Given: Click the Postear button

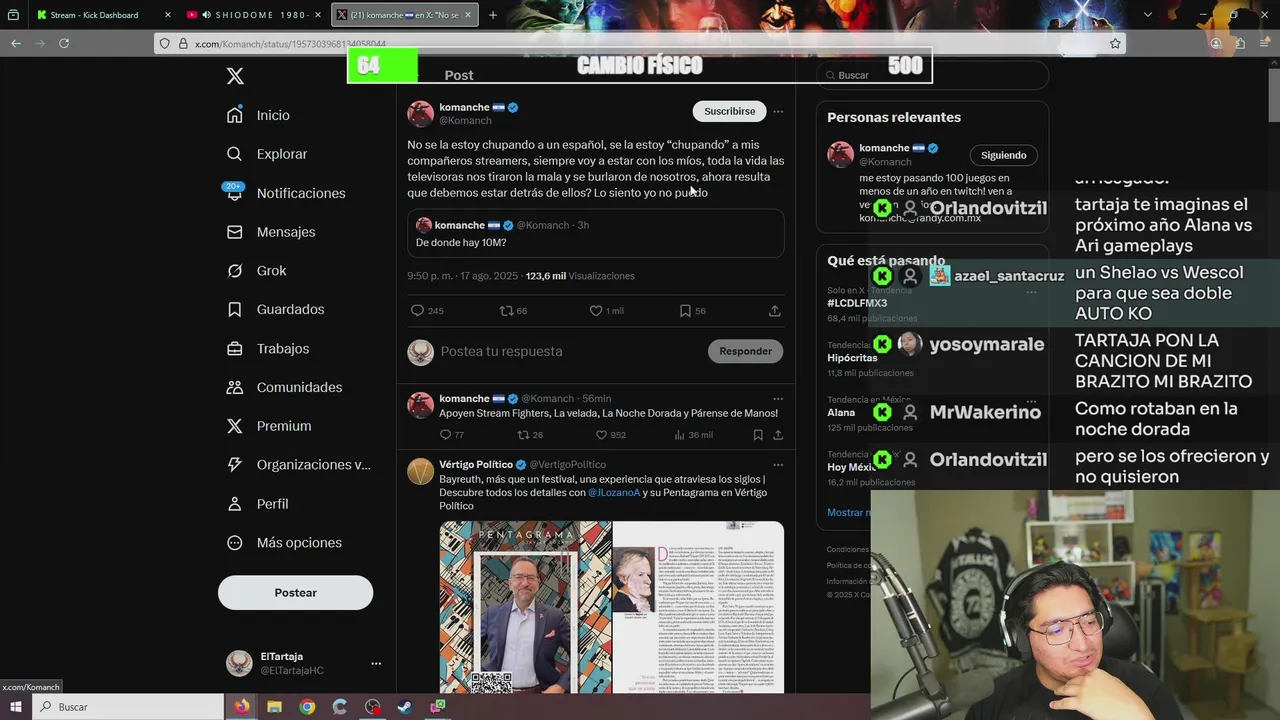Looking at the screenshot, I should pyautogui.click(x=295, y=593).
